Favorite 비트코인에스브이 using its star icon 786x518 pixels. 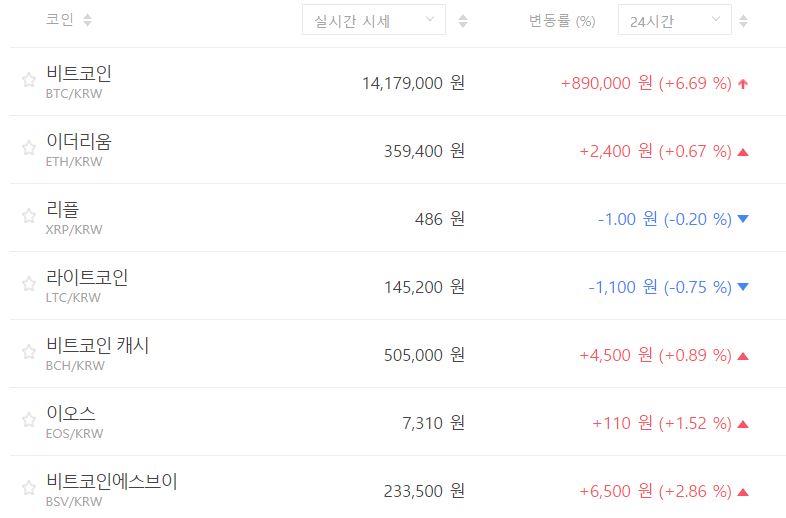[x=29, y=489]
